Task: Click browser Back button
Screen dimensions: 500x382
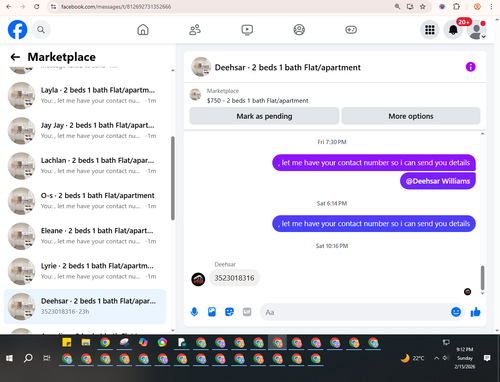Action: [9, 6]
